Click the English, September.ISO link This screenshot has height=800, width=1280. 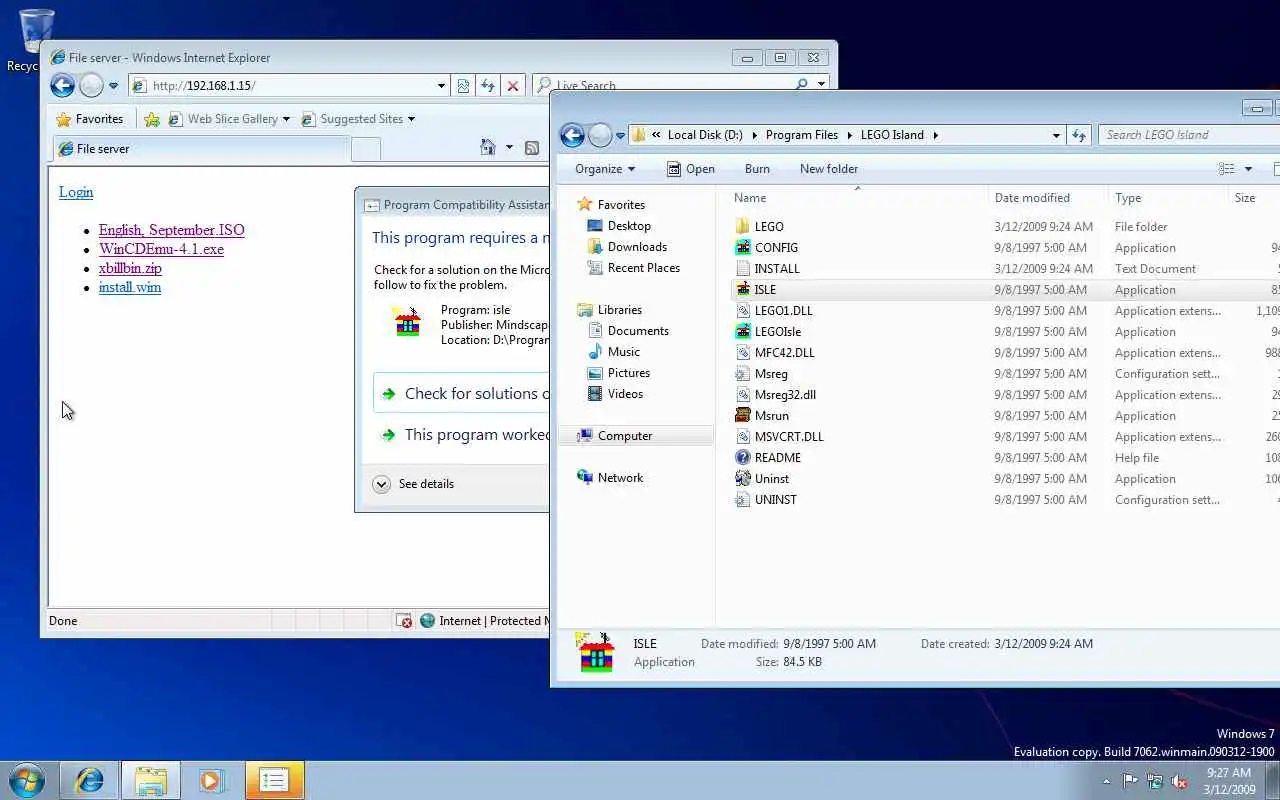click(x=171, y=230)
